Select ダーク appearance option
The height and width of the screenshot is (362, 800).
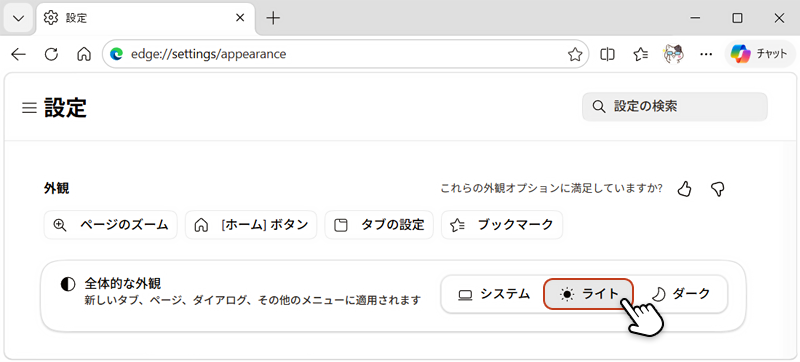[681, 294]
